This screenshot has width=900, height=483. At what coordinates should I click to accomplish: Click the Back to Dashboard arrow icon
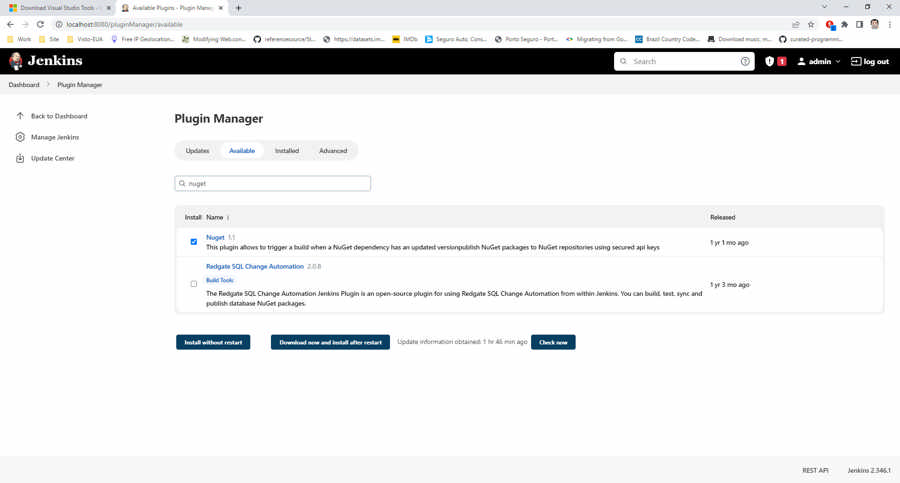coord(20,116)
